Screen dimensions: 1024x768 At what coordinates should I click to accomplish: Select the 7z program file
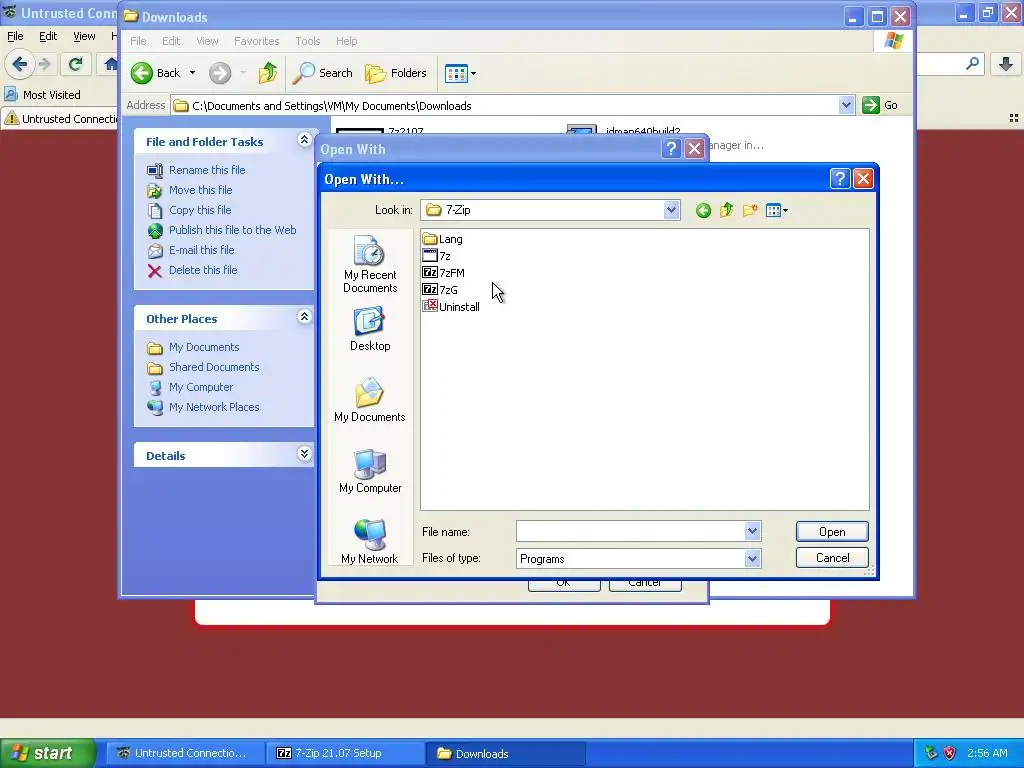pos(437,256)
